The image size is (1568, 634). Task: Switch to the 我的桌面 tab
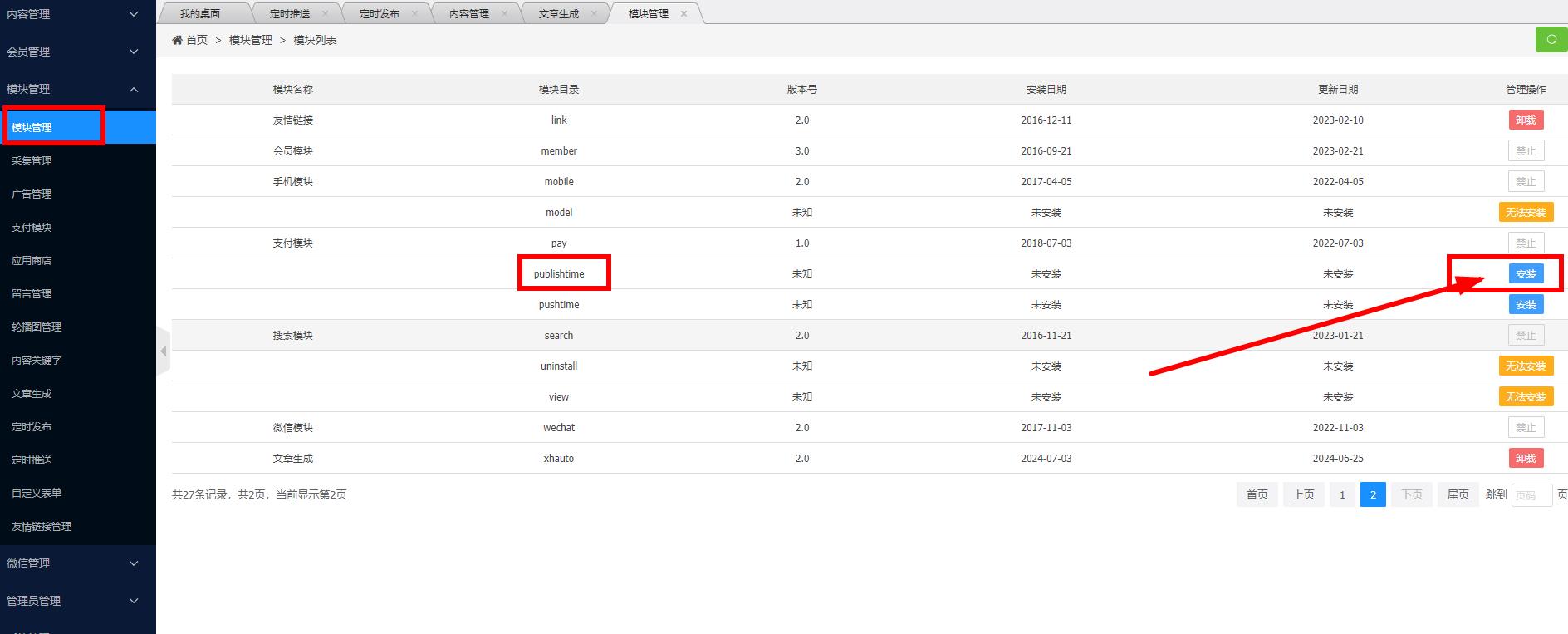point(200,13)
